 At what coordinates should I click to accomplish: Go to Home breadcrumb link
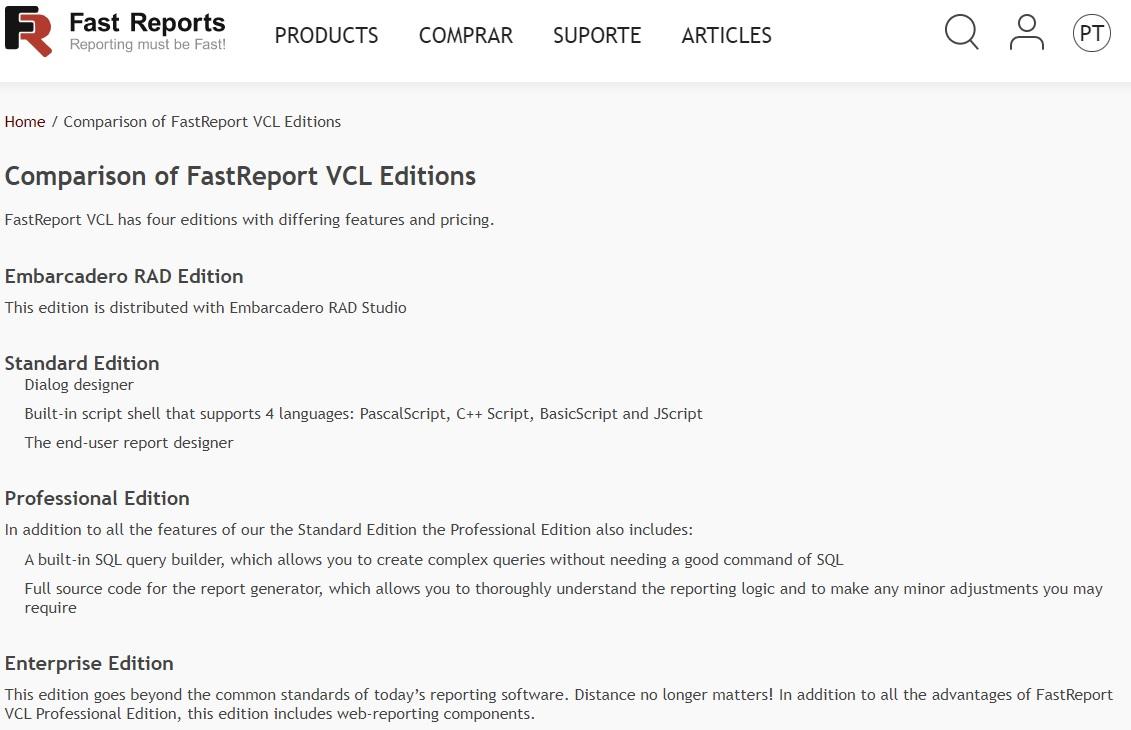25,122
